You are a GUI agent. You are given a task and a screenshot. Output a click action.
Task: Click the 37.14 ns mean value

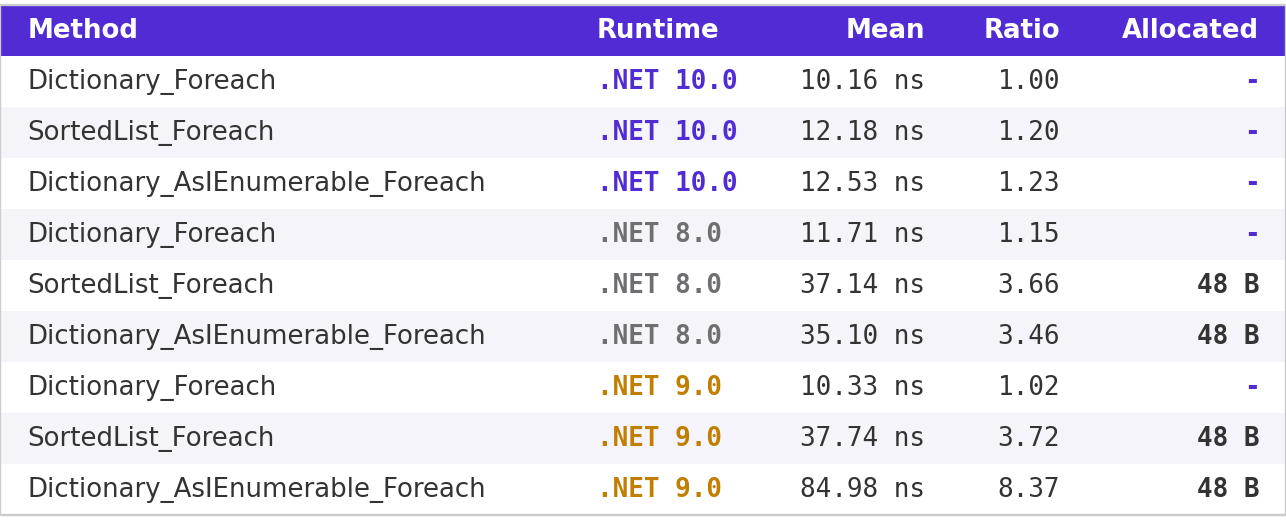tap(862, 285)
